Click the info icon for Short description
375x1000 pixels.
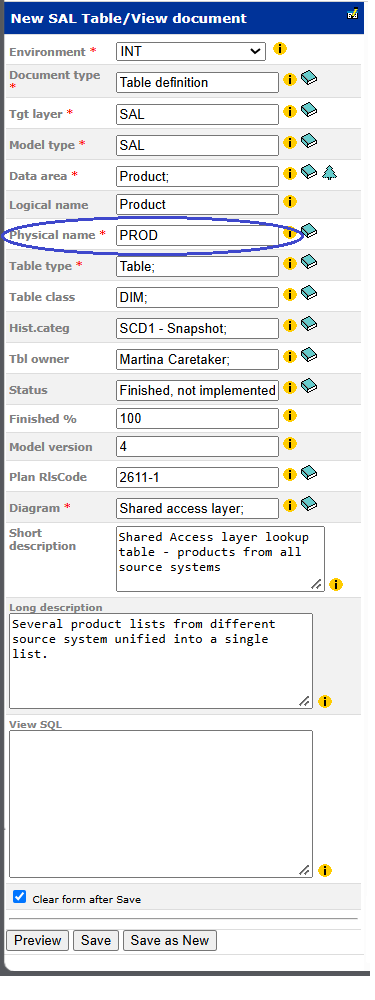[336, 585]
